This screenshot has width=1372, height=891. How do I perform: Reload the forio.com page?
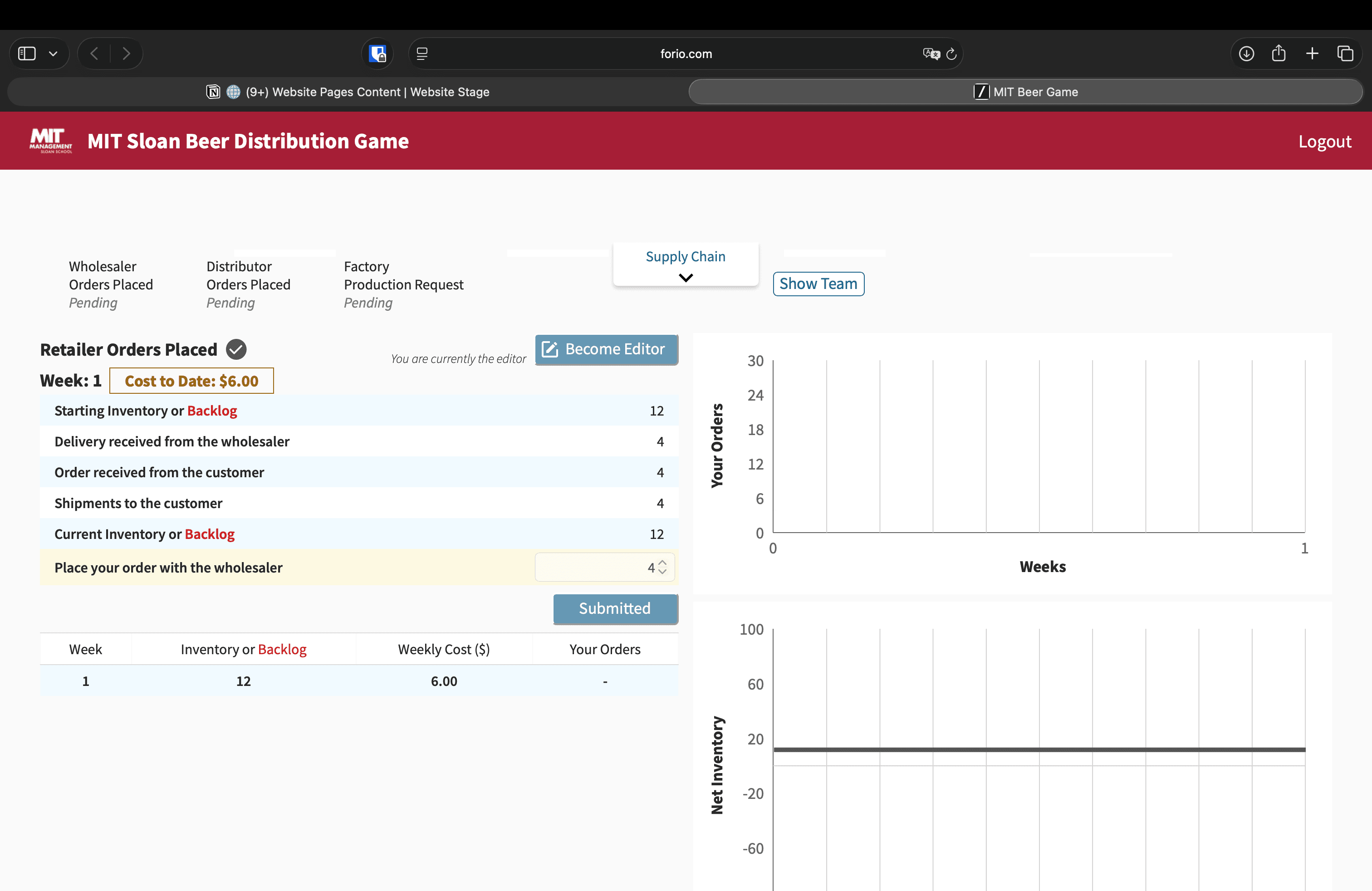(952, 54)
